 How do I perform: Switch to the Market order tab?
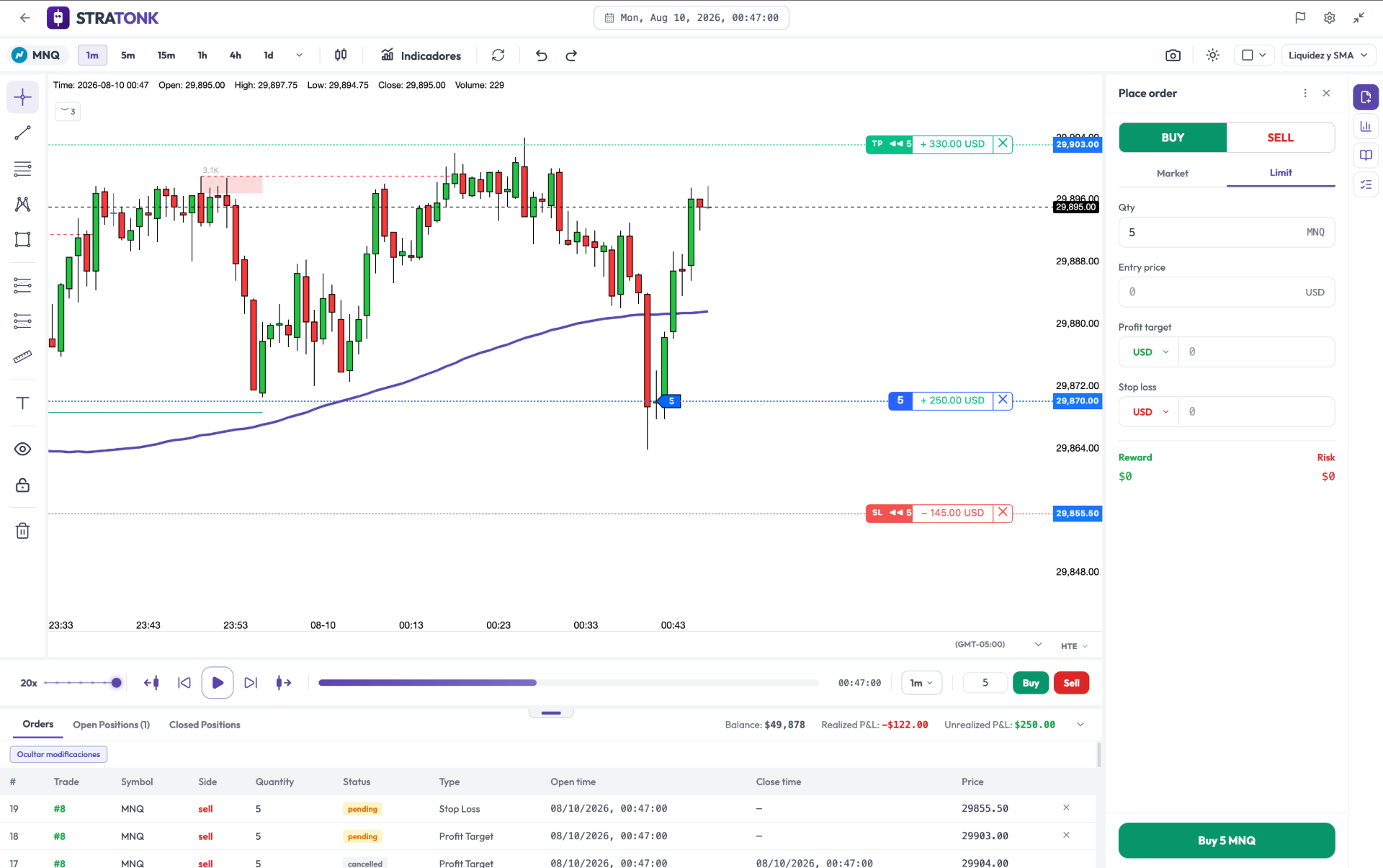click(x=1173, y=174)
